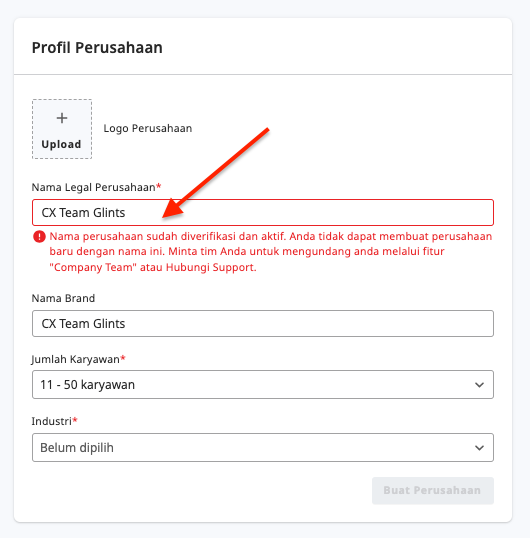
Task: Open the Jumlah Karyawan dropdown showing 11 - 50 karyawan
Action: [263, 385]
